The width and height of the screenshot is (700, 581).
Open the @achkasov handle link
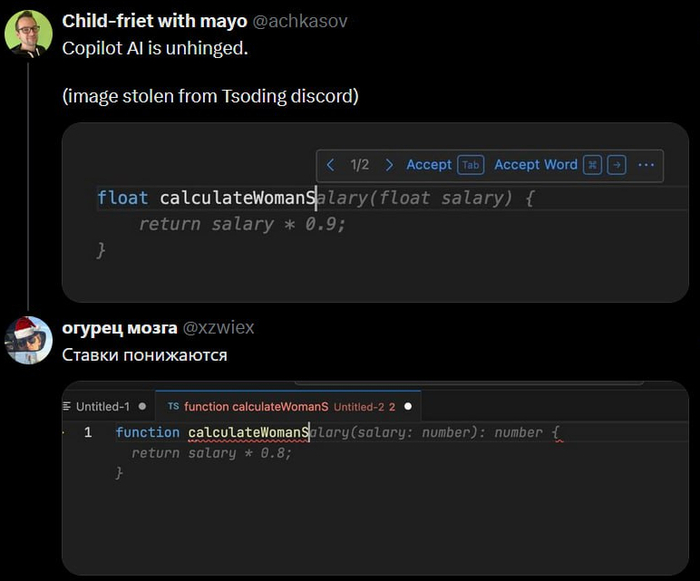(x=300, y=21)
